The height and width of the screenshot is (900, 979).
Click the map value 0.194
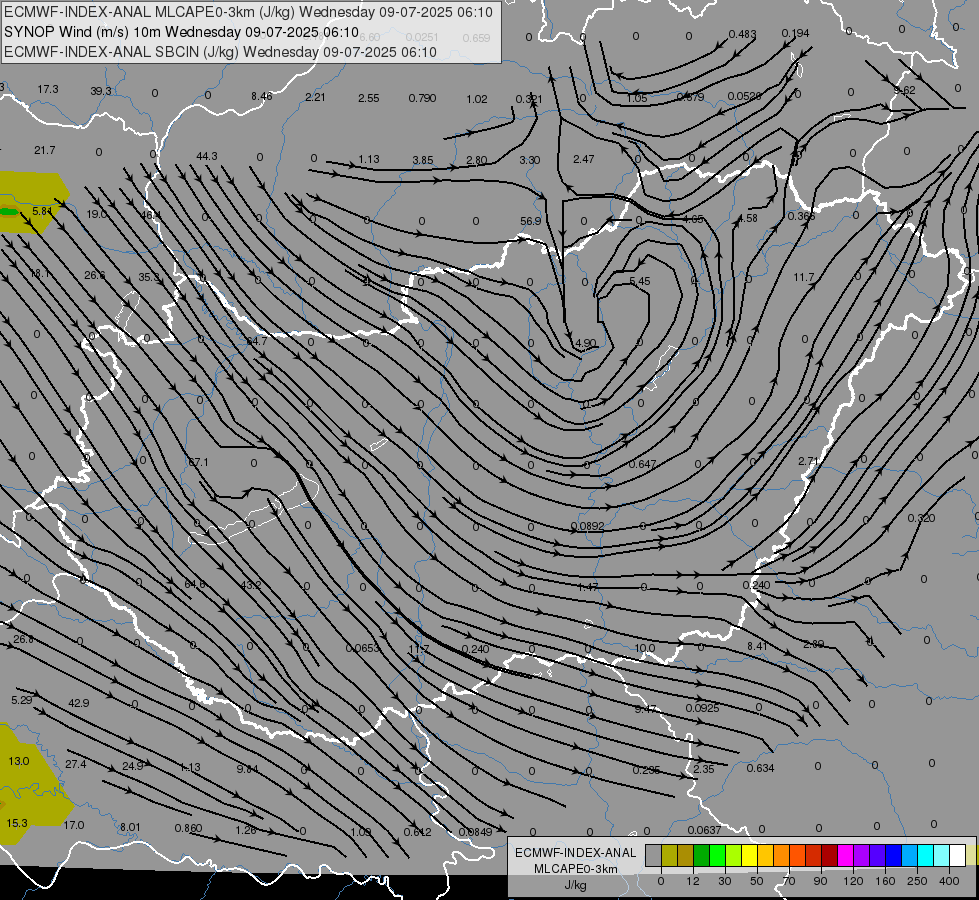pos(795,33)
